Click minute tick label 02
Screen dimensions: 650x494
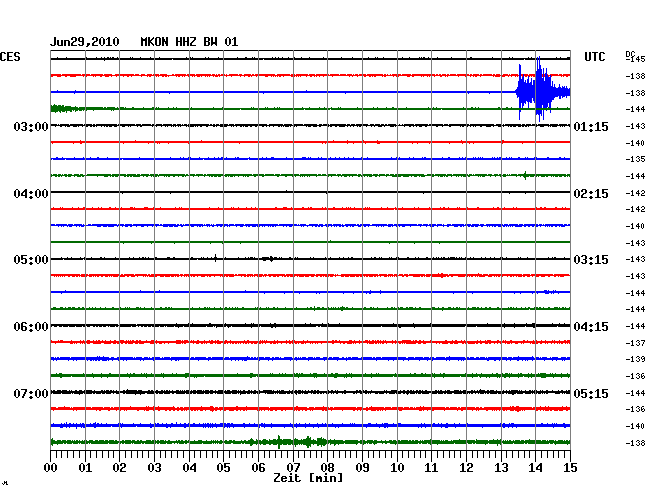pyautogui.click(x=119, y=467)
